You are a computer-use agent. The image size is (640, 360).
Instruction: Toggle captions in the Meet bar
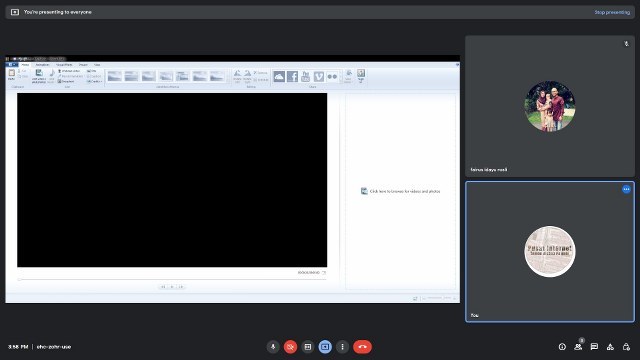pos(308,347)
